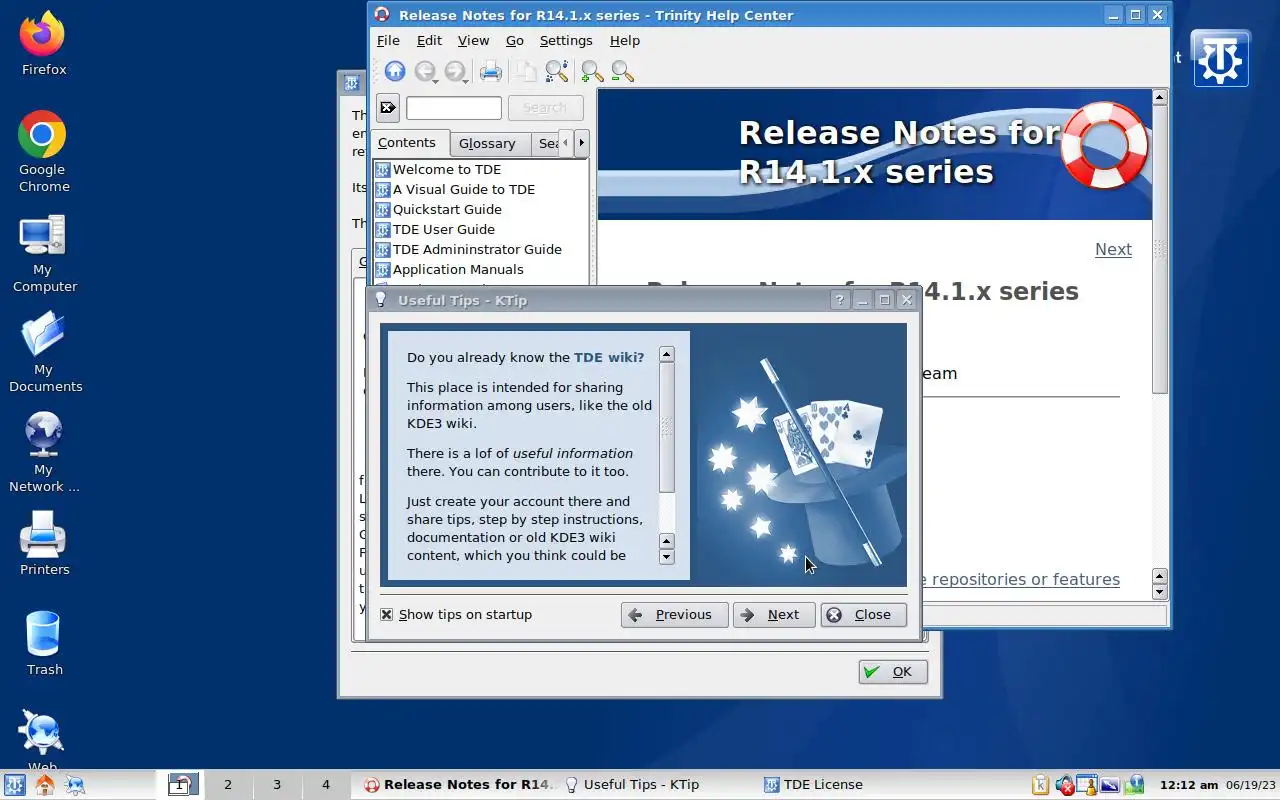Image resolution: width=1280 pixels, height=800 pixels.
Task: Click the display settings tray icon
Action: coord(1112,785)
